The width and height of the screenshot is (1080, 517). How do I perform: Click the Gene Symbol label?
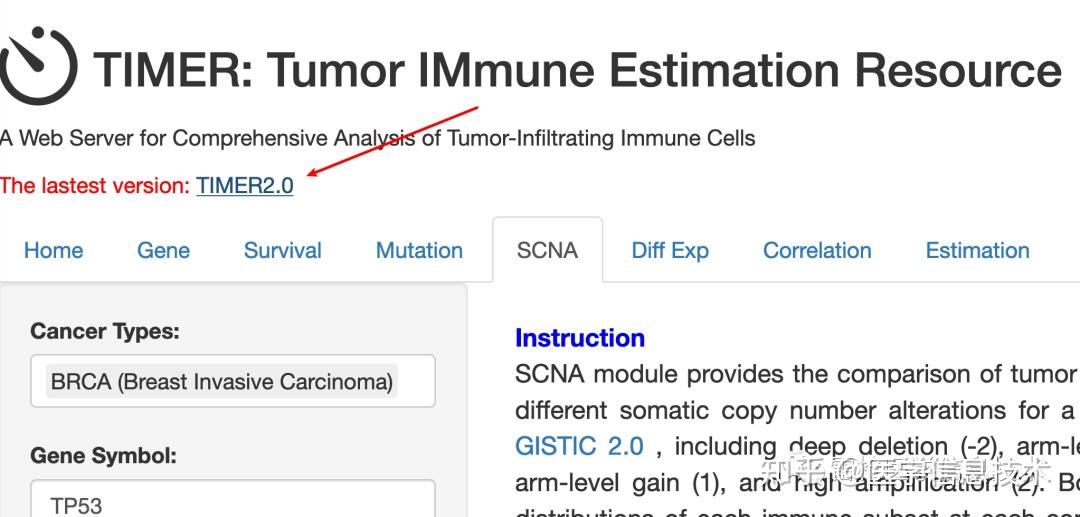tap(103, 456)
